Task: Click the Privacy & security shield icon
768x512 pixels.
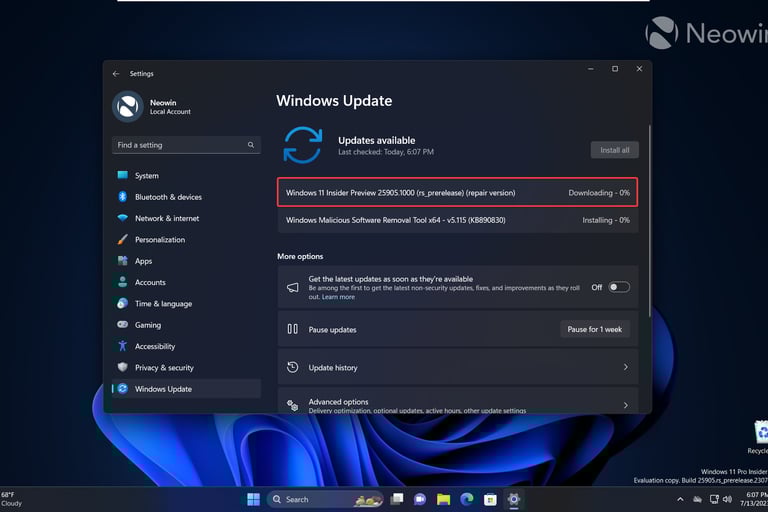Action: (122, 367)
